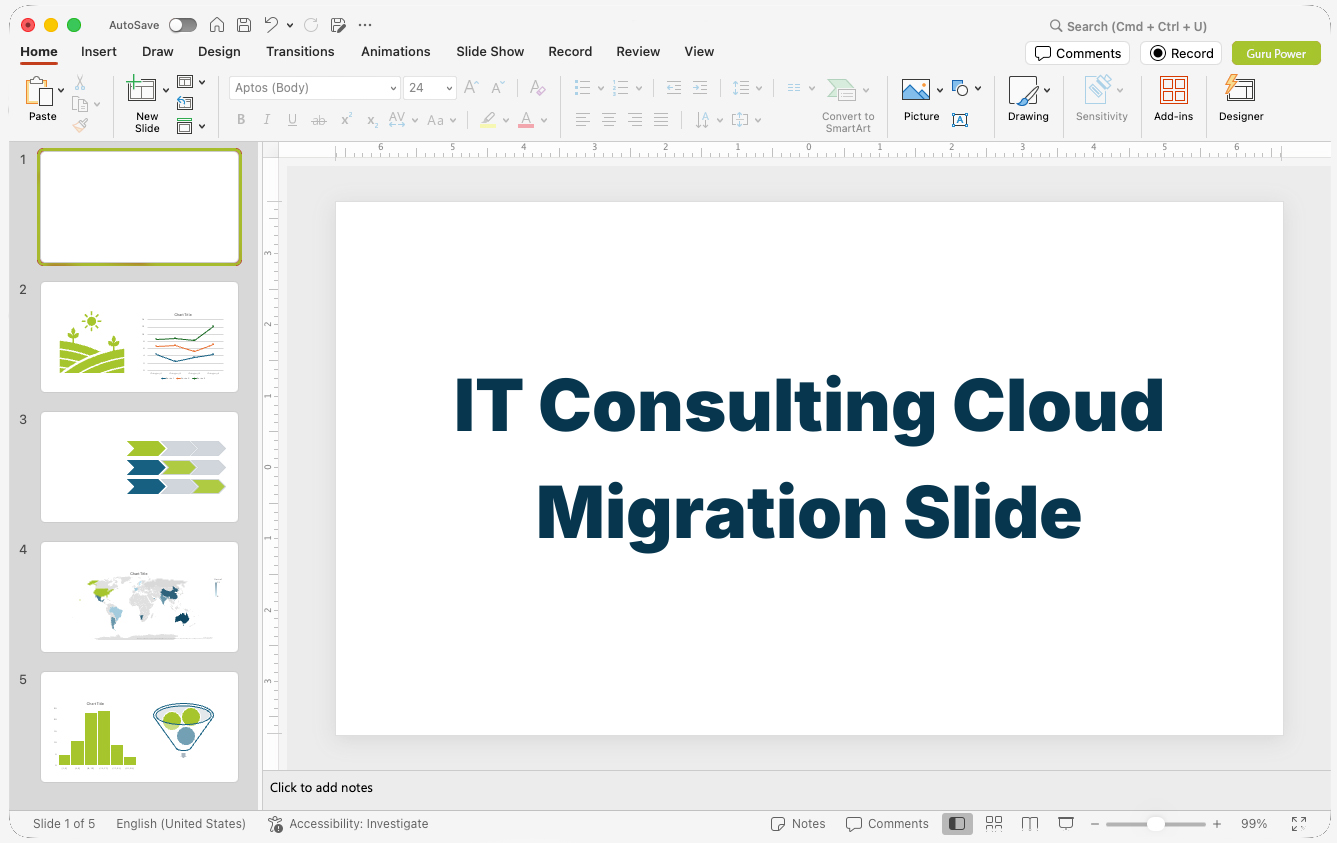Image resolution: width=1337 pixels, height=843 pixels.
Task: Click the Home icon in title bar
Action: click(x=217, y=25)
